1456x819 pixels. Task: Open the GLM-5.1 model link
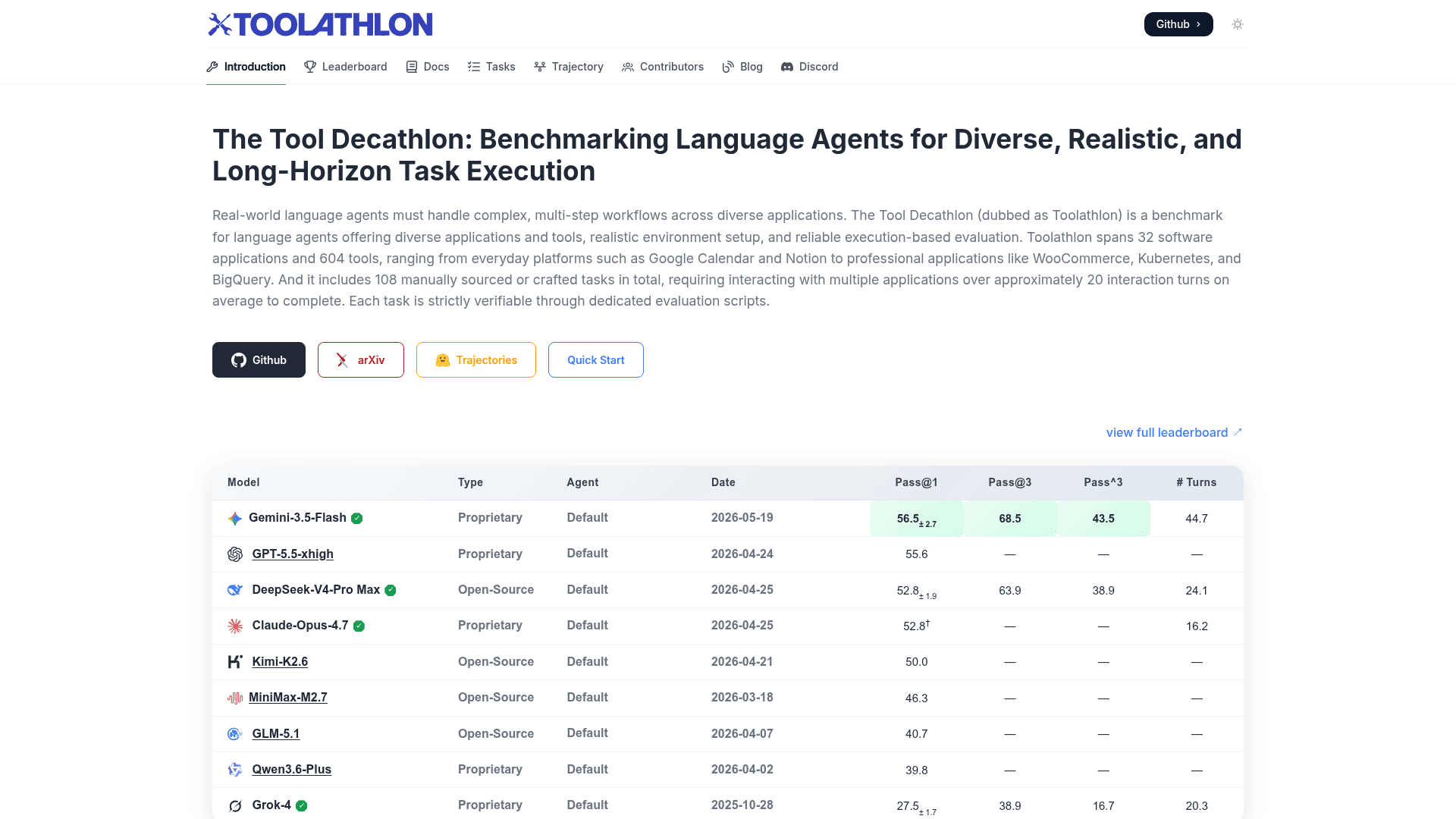(276, 733)
